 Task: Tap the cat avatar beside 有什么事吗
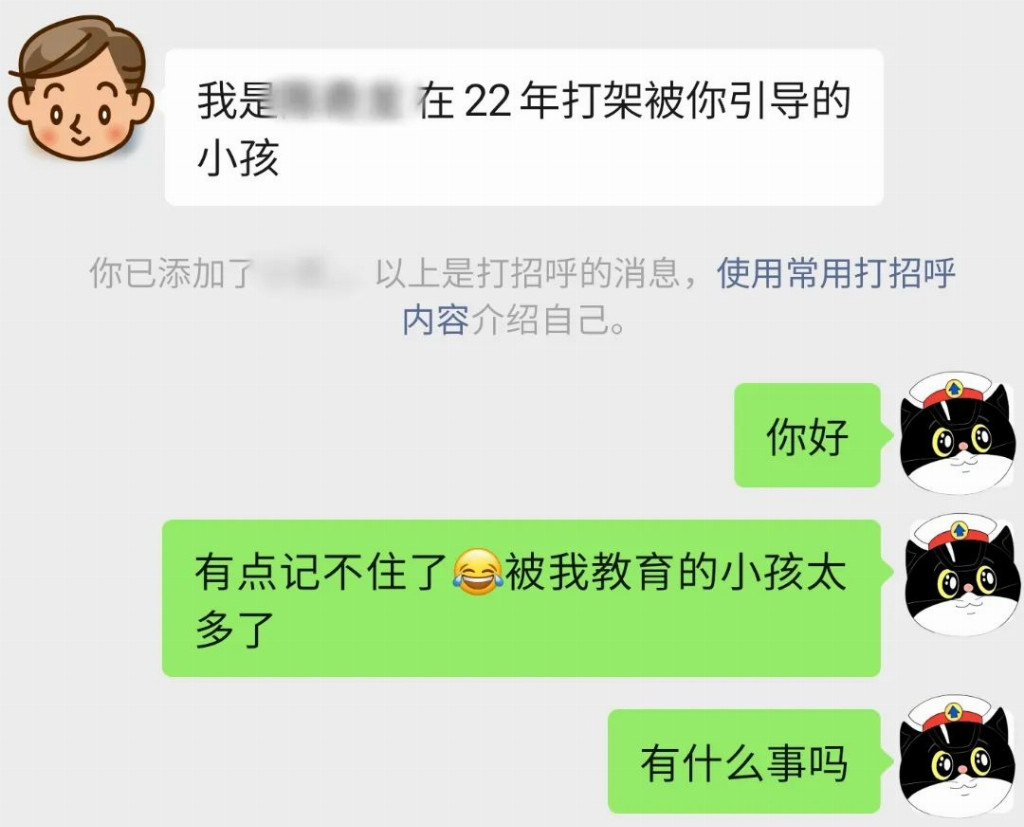(x=957, y=758)
